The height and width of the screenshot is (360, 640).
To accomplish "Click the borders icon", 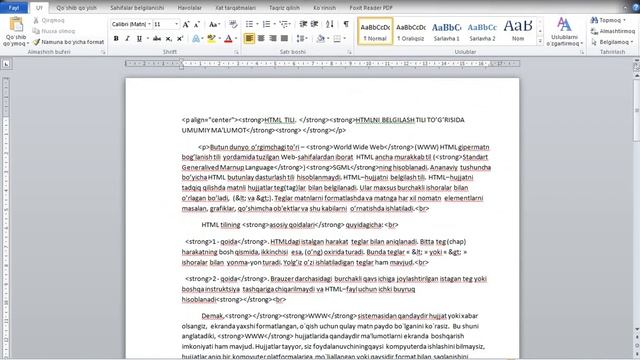I will coord(337,38).
